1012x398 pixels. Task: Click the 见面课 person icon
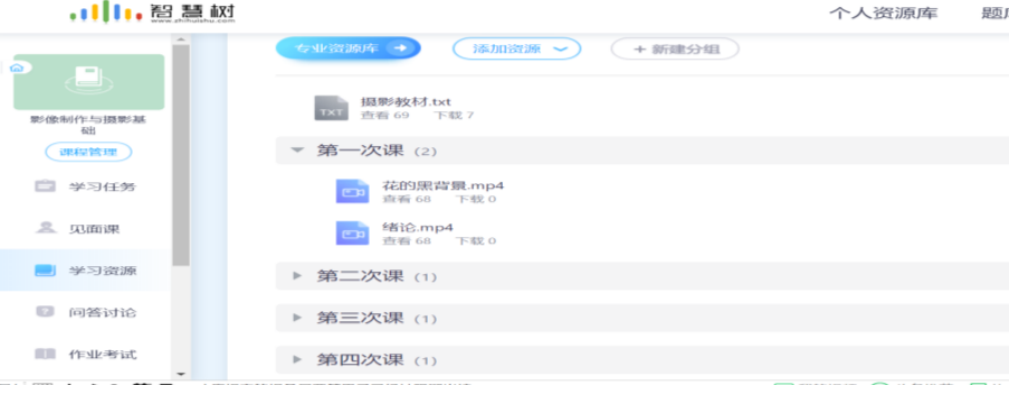coord(45,228)
